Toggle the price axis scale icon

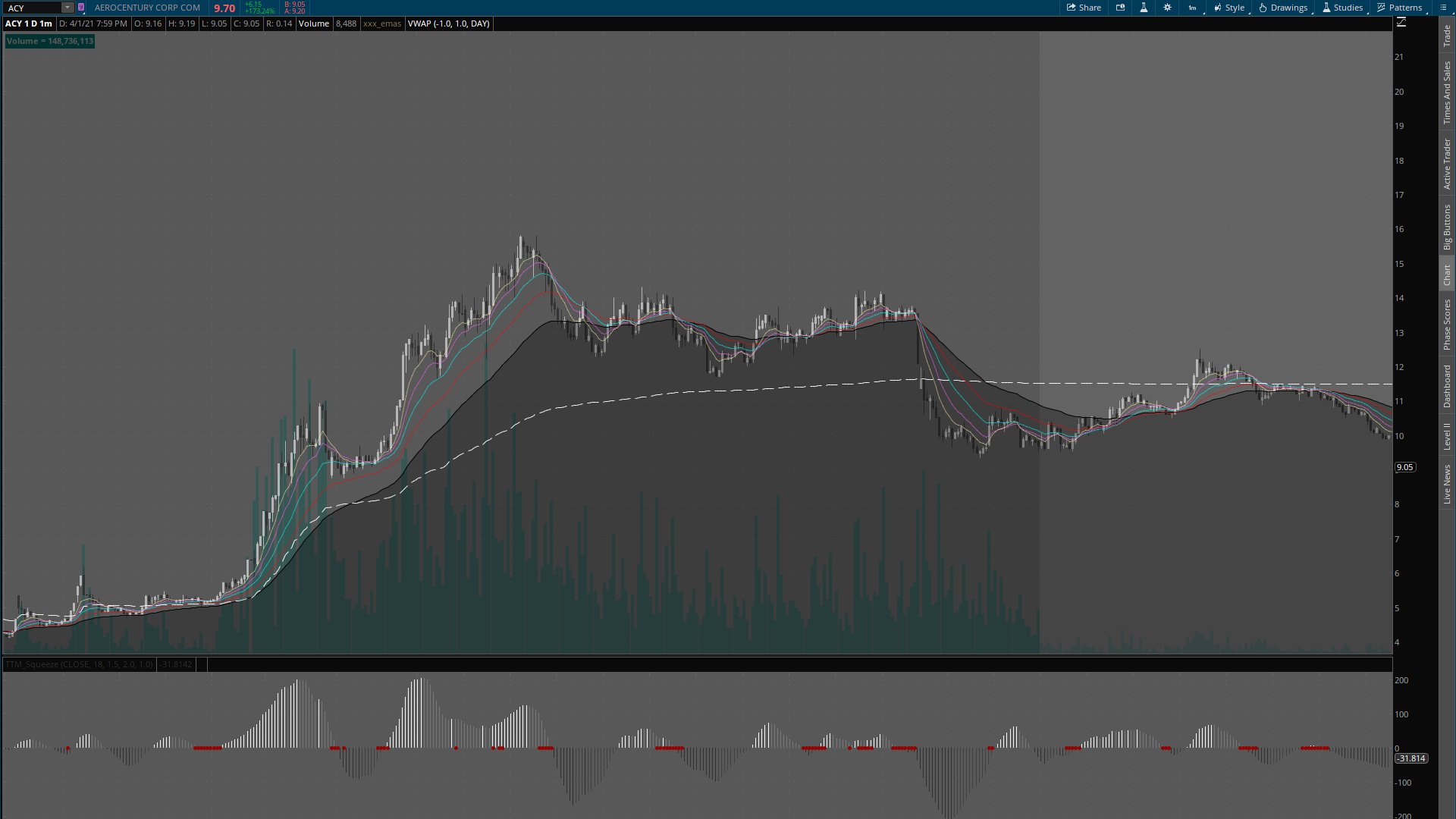tap(1401, 23)
